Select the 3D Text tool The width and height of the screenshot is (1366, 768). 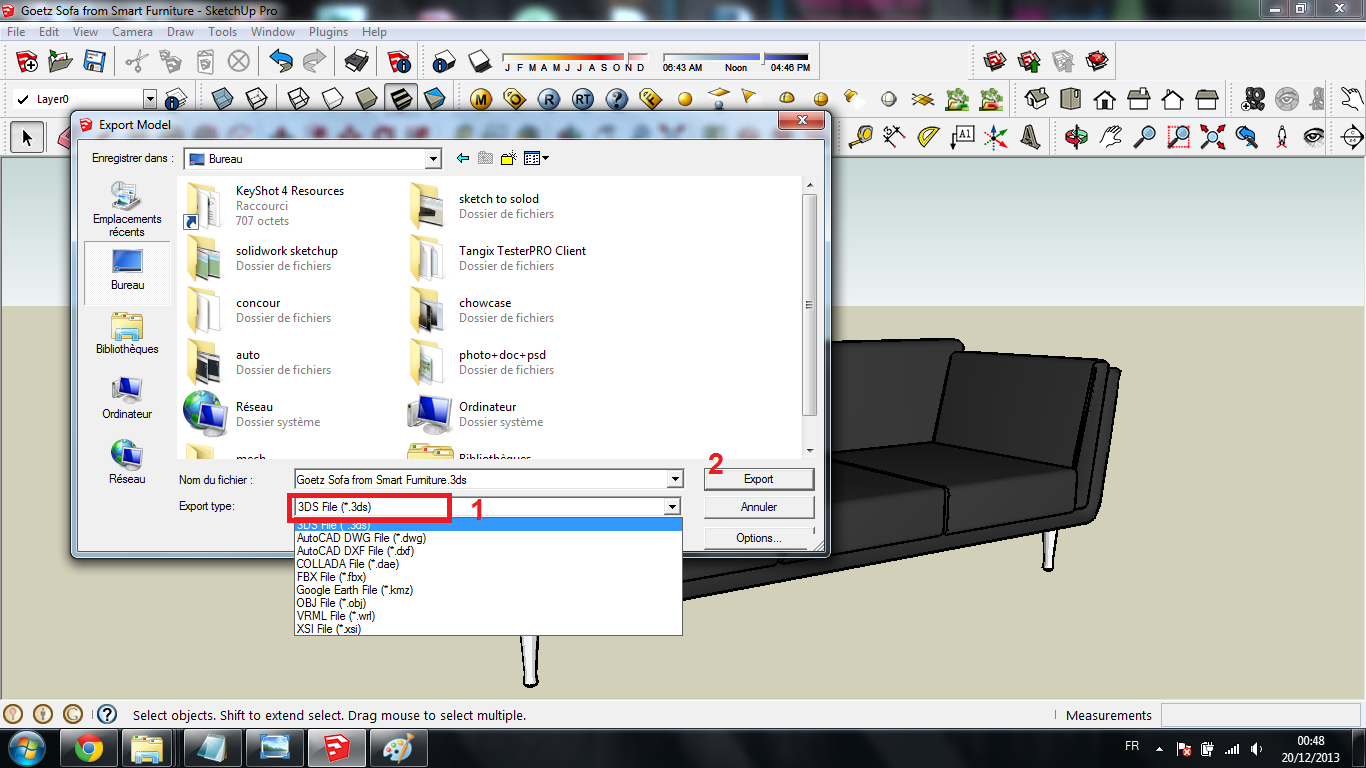tap(1030, 136)
